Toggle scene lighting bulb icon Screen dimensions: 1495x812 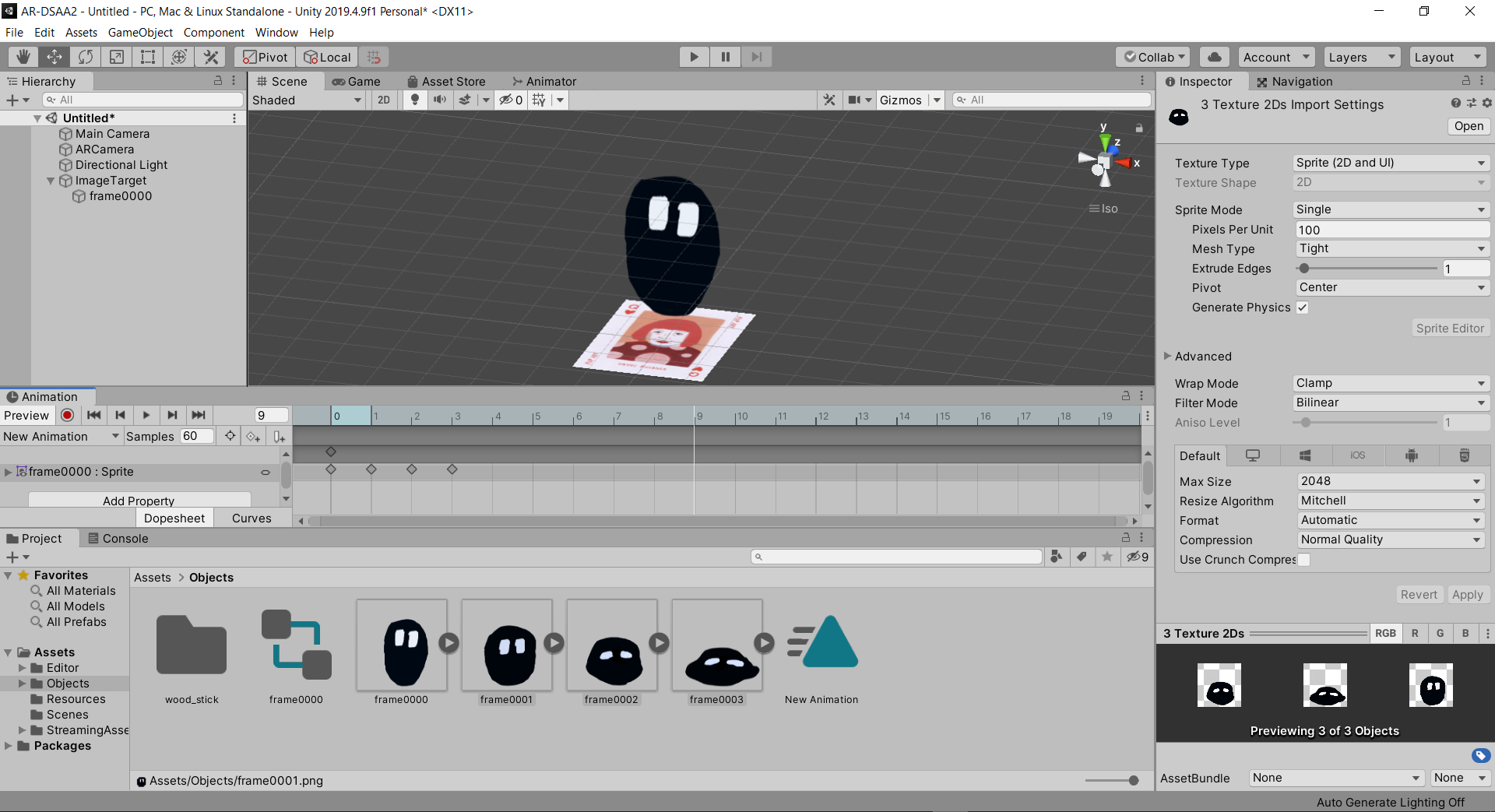point(415,100)
